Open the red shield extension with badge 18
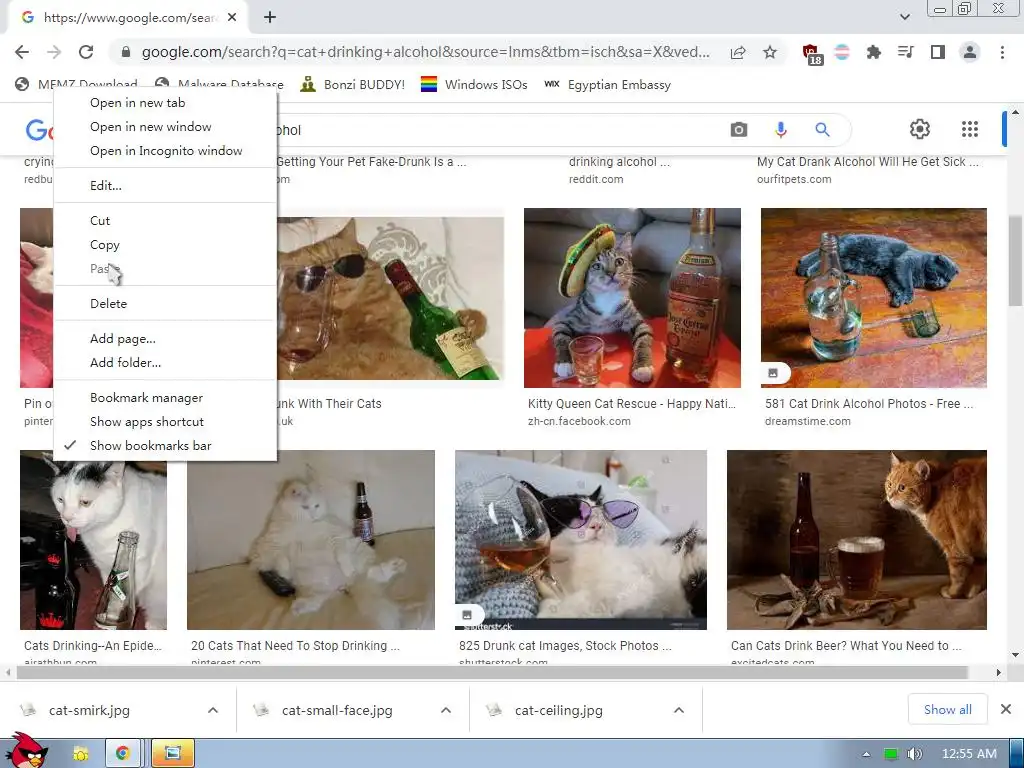 click(x=812, y=54)
